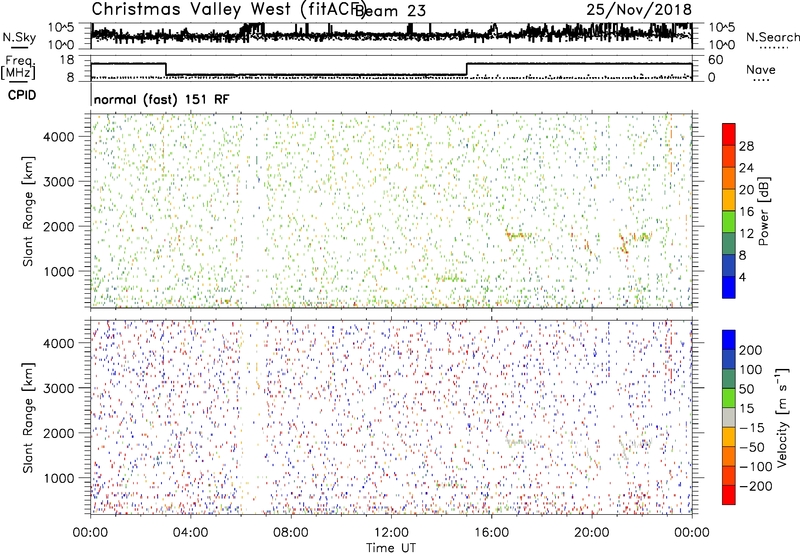Image resolution: width=800 pixels, height=554 pixels.
Task: Click '1000' tick on the velocity panel axis
Action: (x=58, y=478)
